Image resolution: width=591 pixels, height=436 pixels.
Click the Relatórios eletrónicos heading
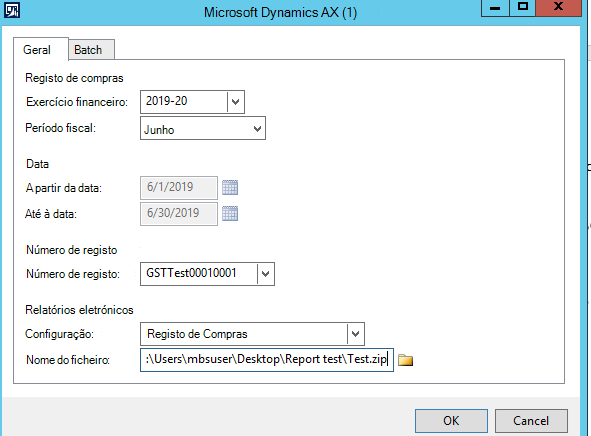point(79,310)
